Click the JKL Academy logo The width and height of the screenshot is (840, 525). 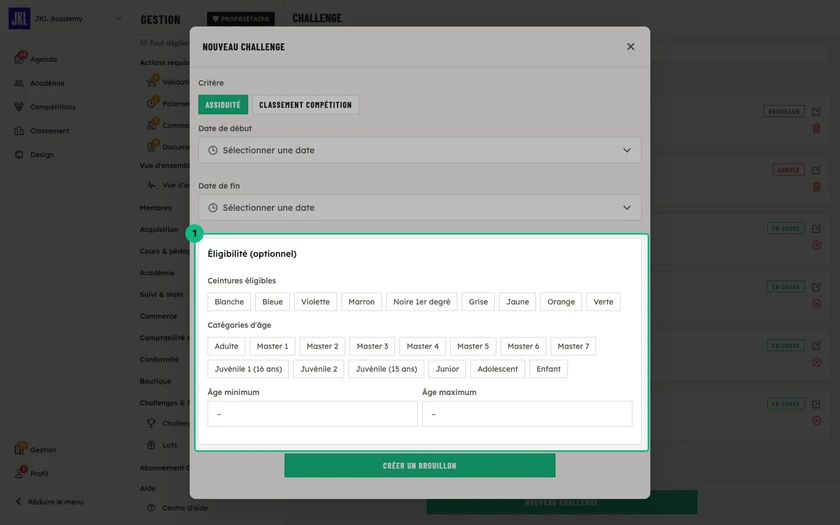(x=19, y=18)
